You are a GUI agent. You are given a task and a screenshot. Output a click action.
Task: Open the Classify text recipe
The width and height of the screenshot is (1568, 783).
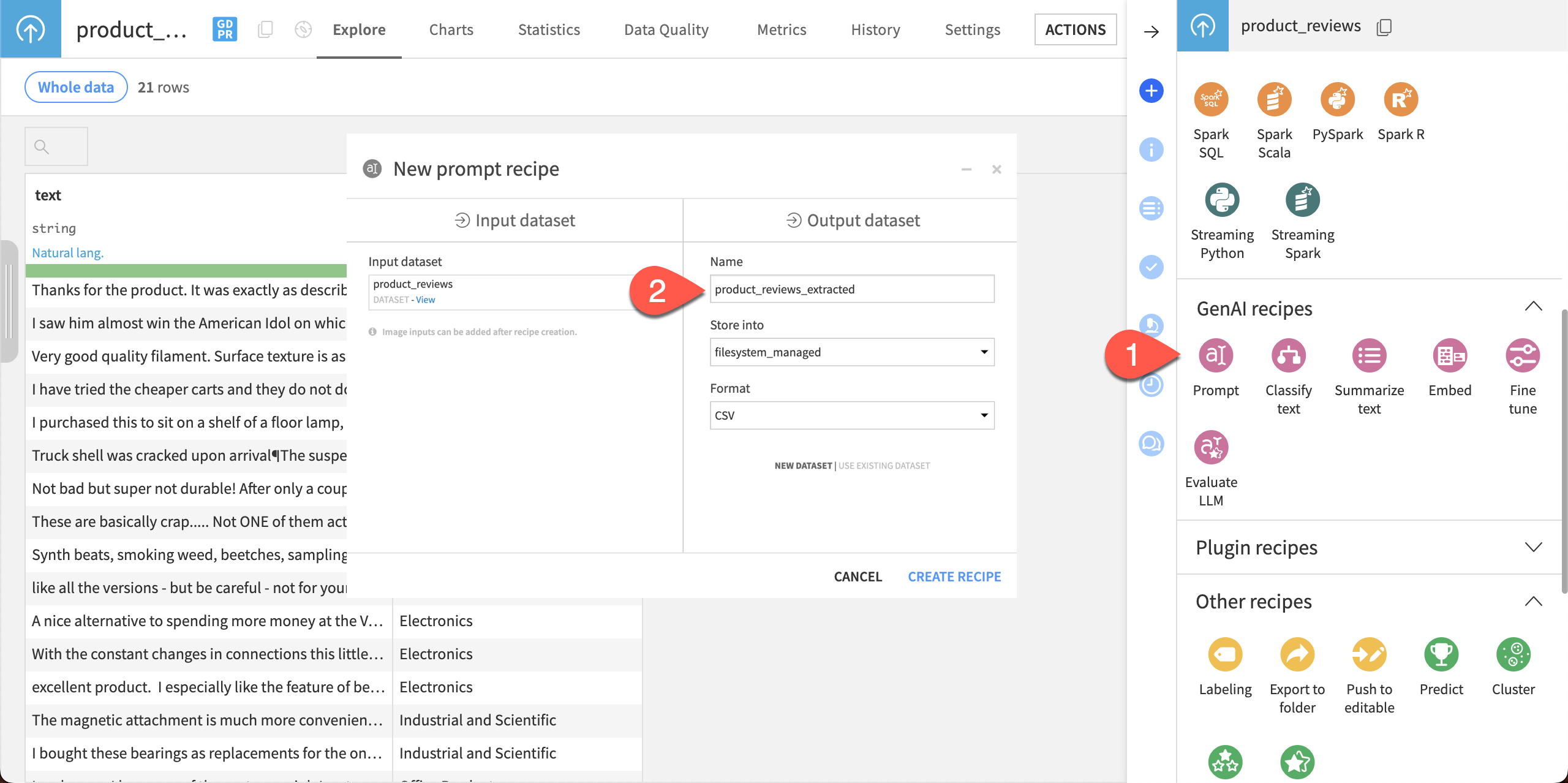pyautogui.click(x=1288, y=355)
